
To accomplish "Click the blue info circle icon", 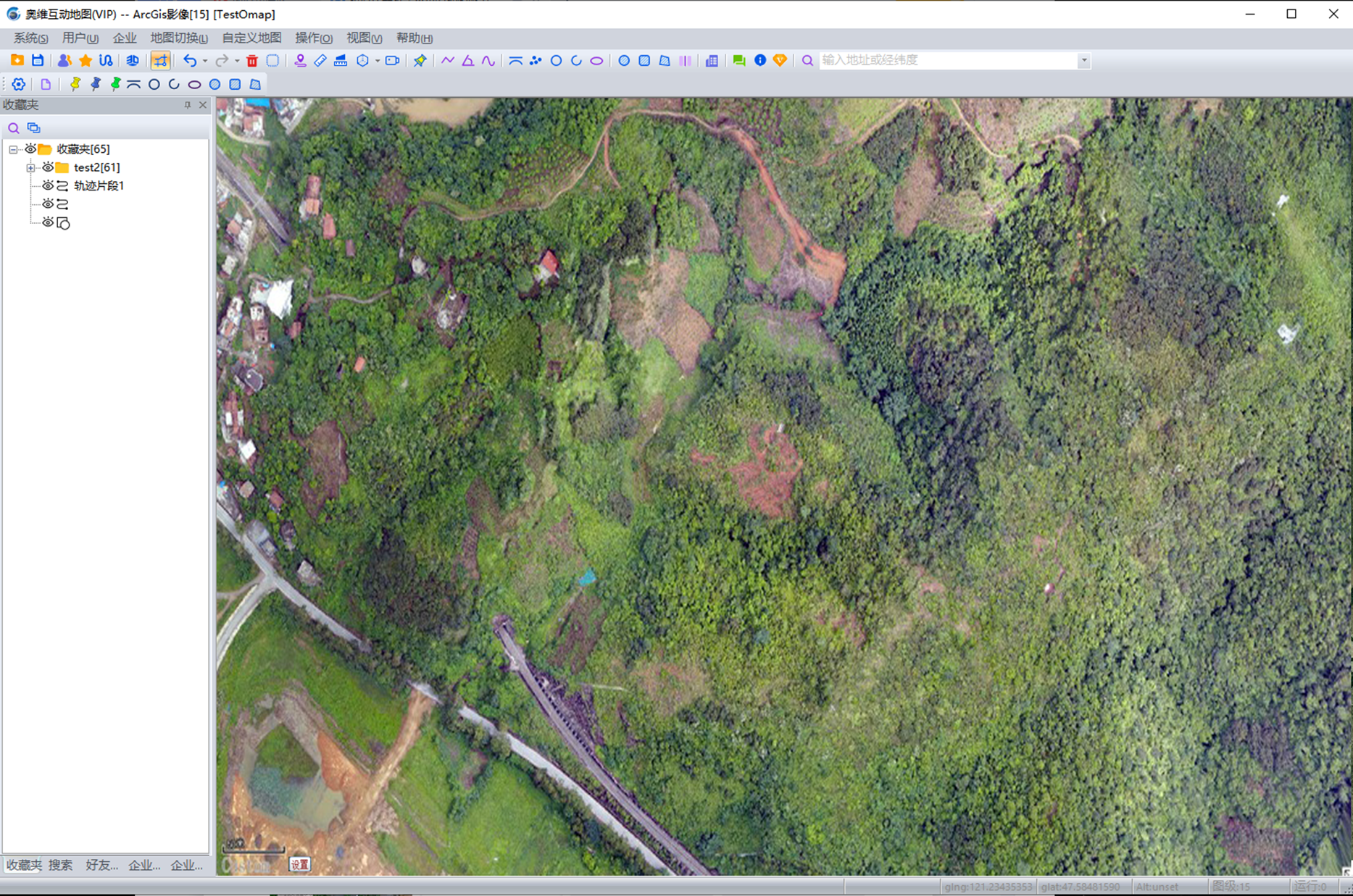I will click(x=759, y=61).
